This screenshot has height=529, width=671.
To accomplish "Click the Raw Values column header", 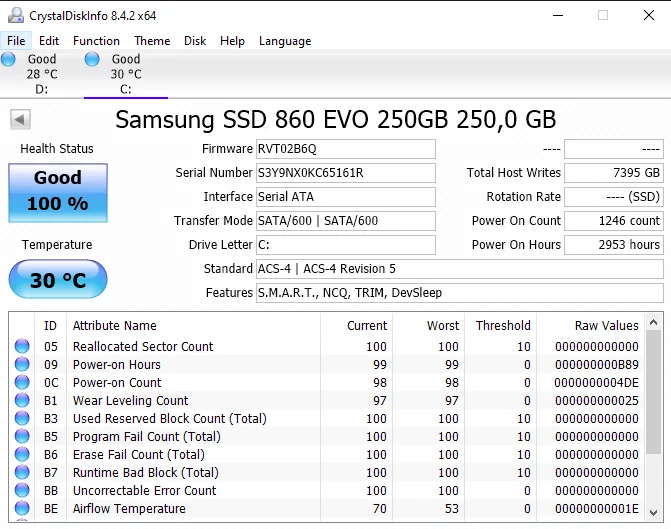I will click(x=606, y=325).
